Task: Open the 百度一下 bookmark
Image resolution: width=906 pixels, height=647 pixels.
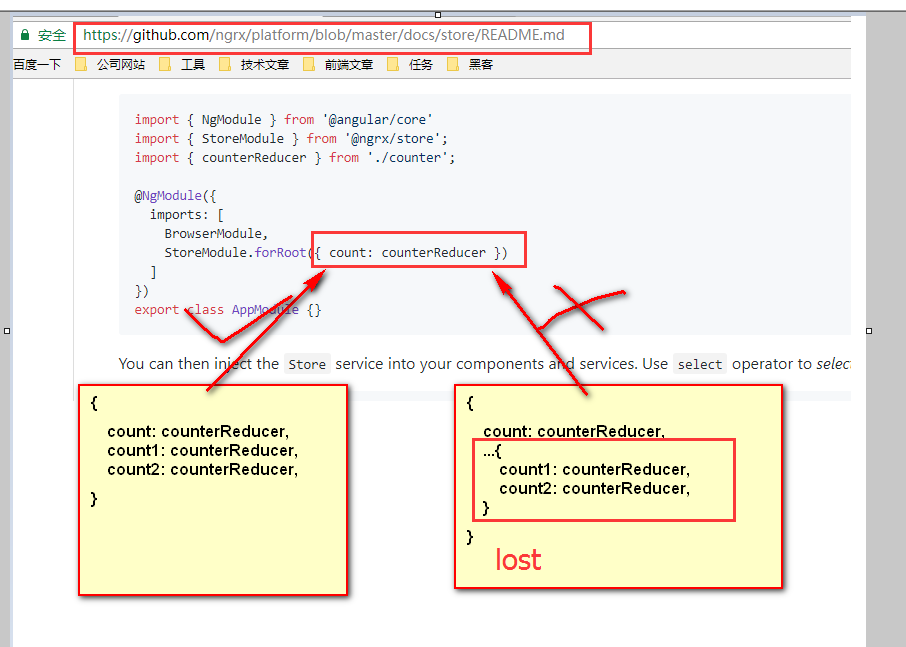Action: point(37,64)
